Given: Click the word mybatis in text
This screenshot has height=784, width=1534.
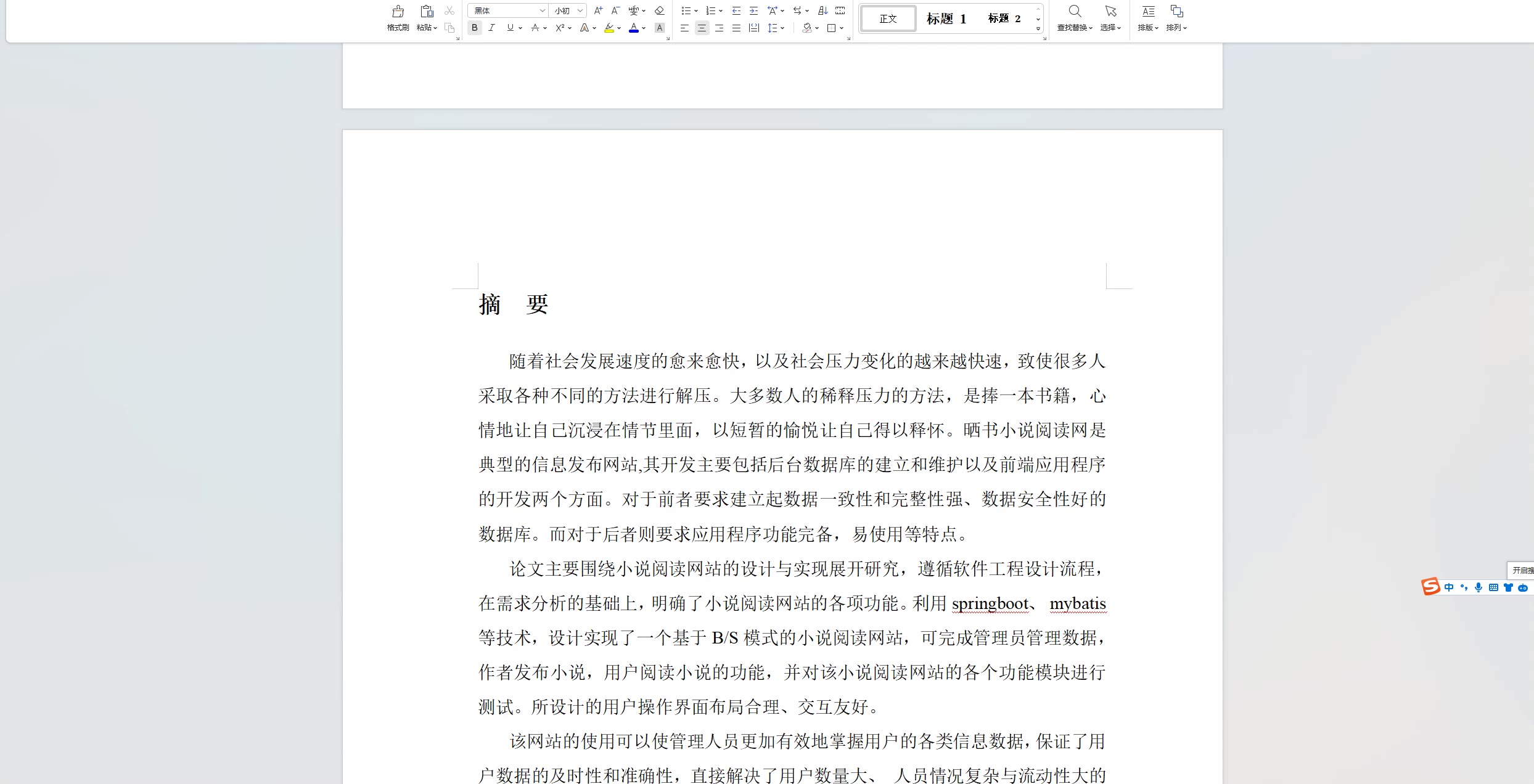Looking at the screenshot, I should click(1078, 603).
